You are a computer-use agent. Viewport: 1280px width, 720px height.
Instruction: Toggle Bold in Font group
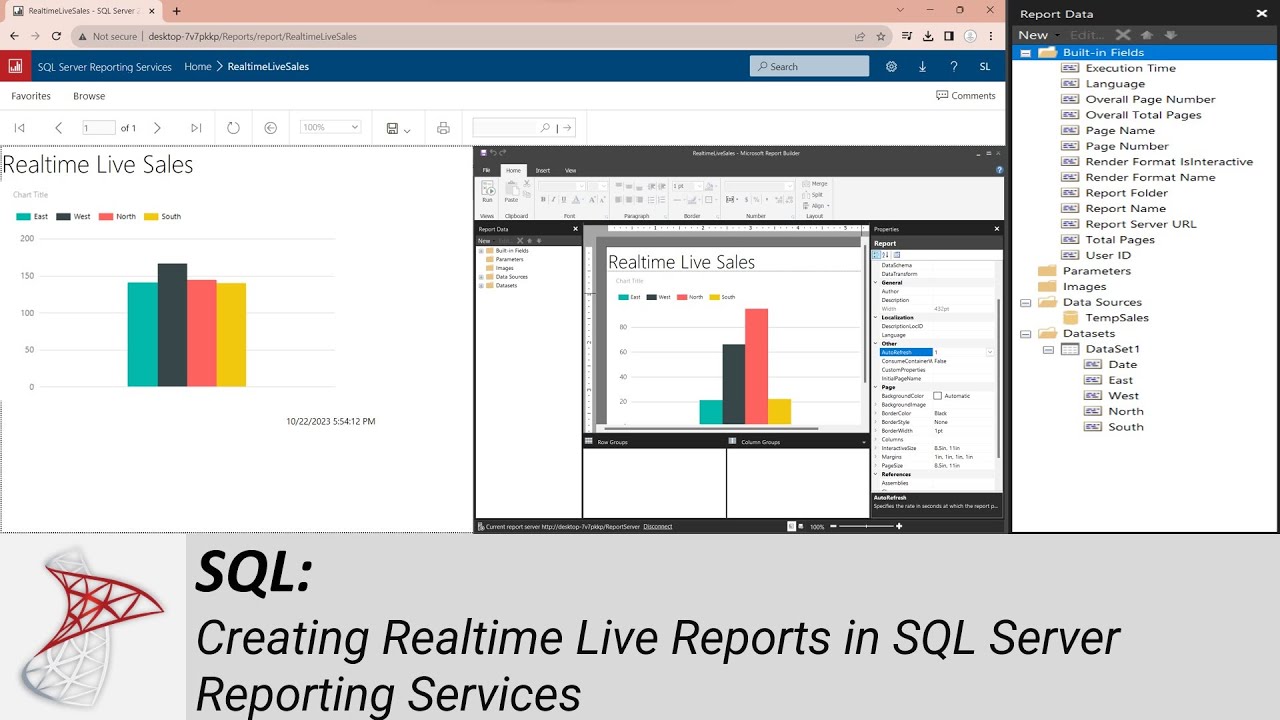pos(543,200)
